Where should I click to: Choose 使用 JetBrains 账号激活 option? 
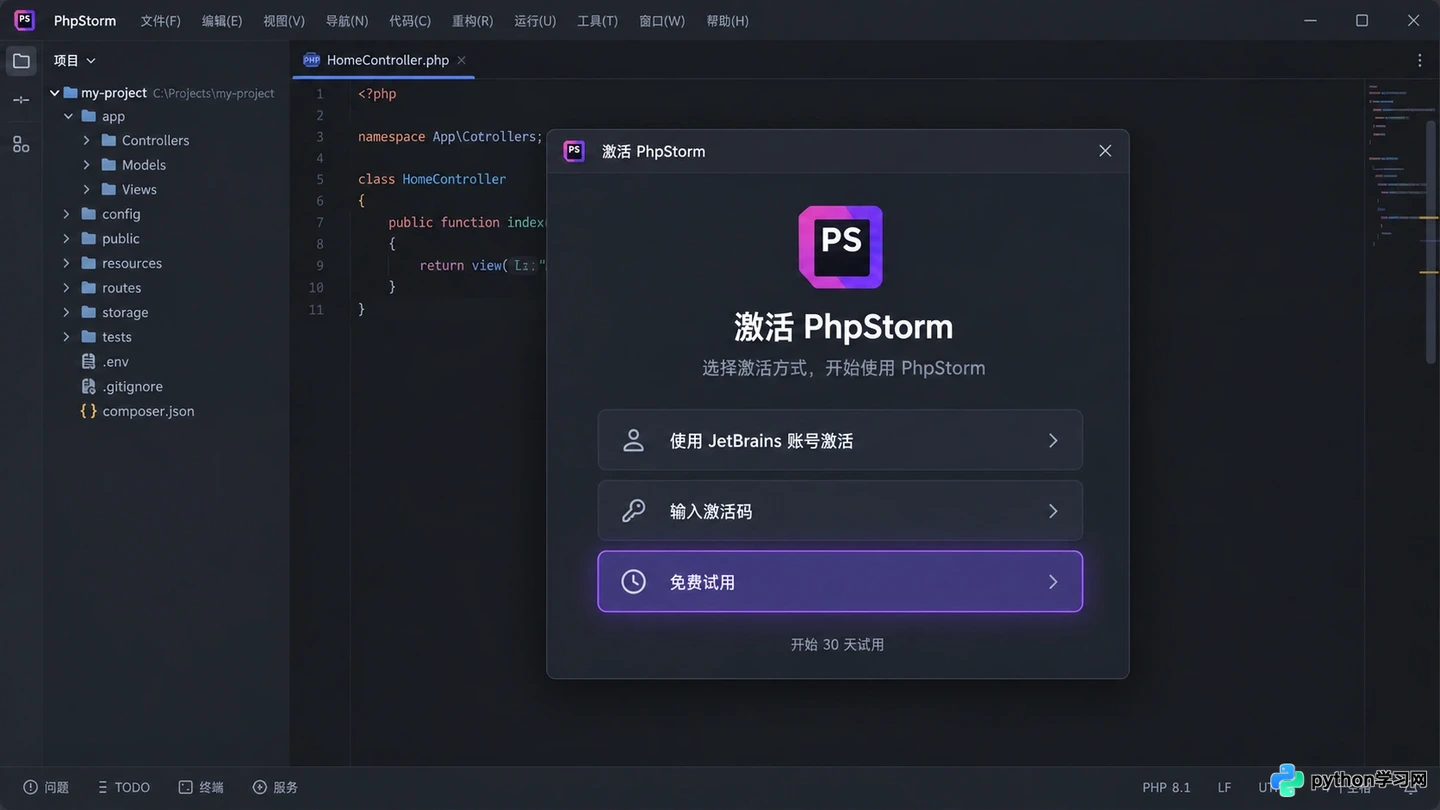click(840, 440)
